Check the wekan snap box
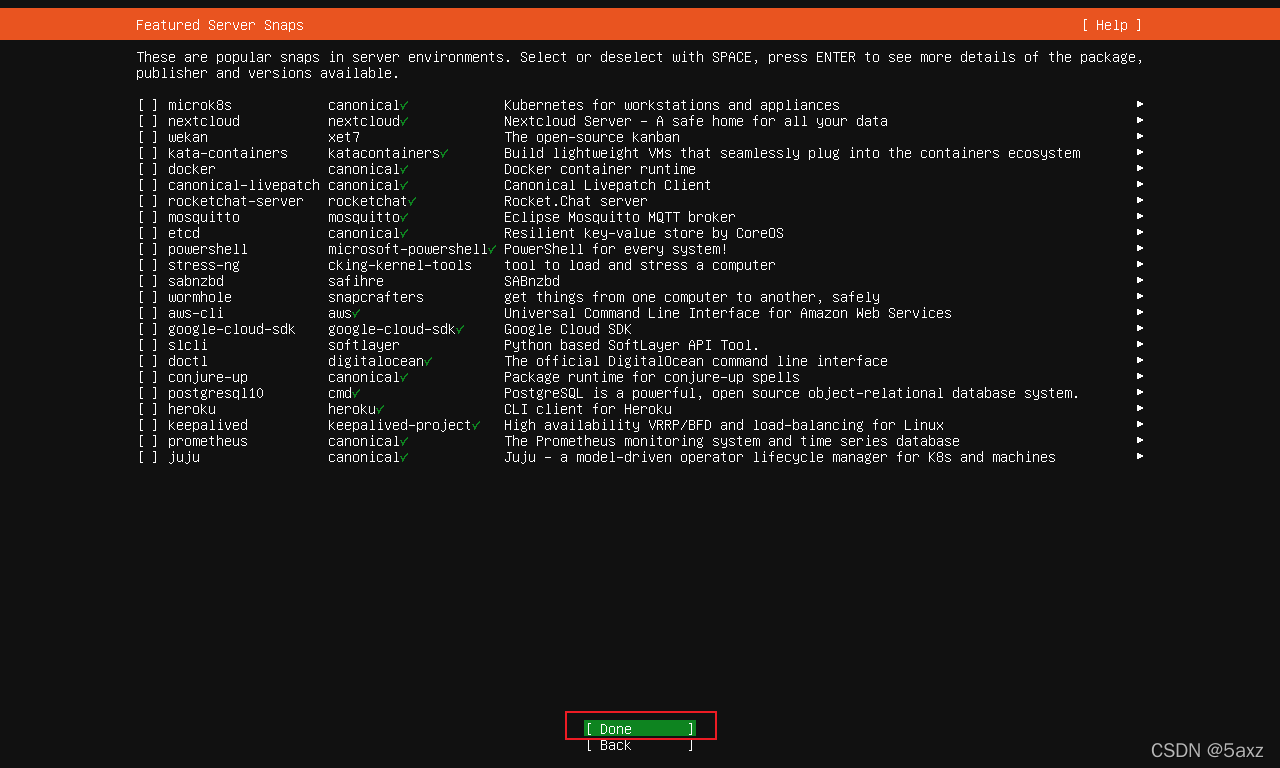This screenshot has height=768, width=1280. click(148, 137)
